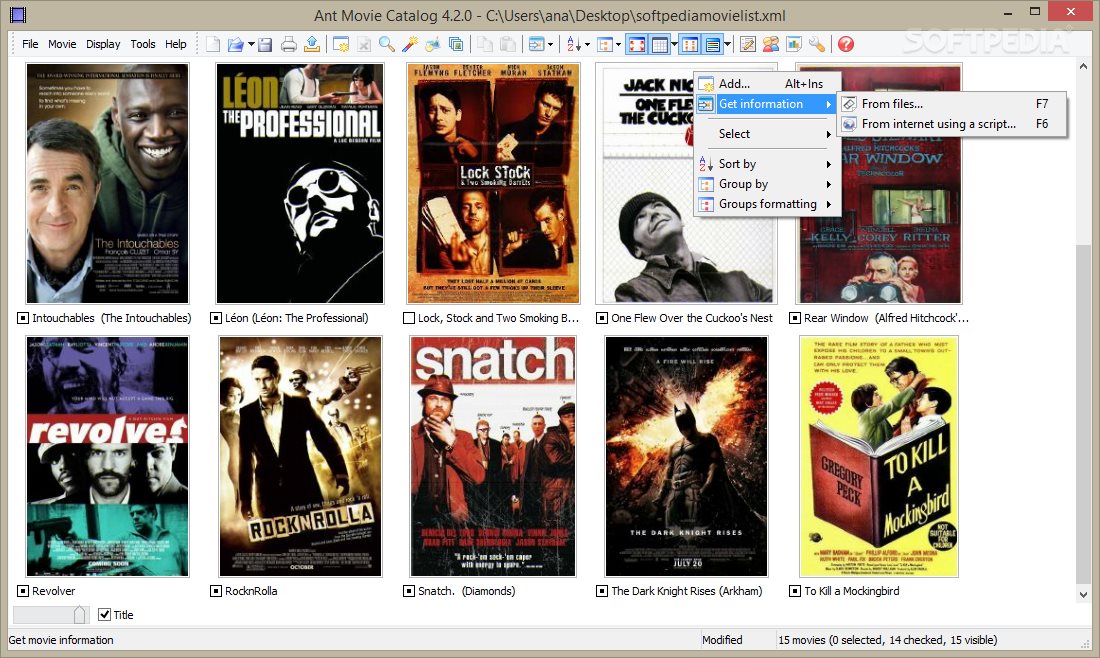
Task: Click the Scripting editor icon
Action: (x=748, y=44)
